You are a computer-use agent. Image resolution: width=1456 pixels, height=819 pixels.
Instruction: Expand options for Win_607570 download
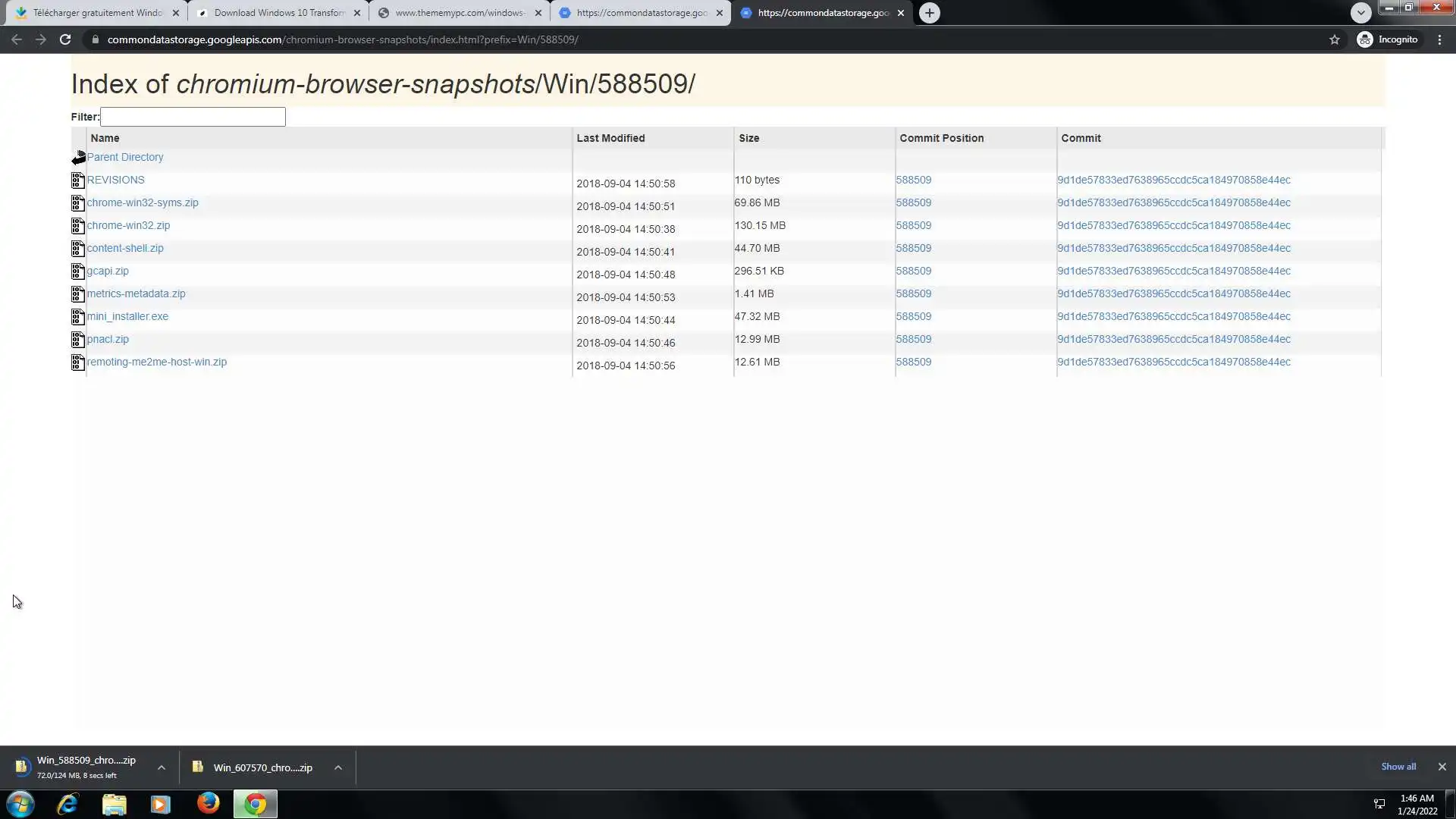pyautogui.click(x=338, y=767)
